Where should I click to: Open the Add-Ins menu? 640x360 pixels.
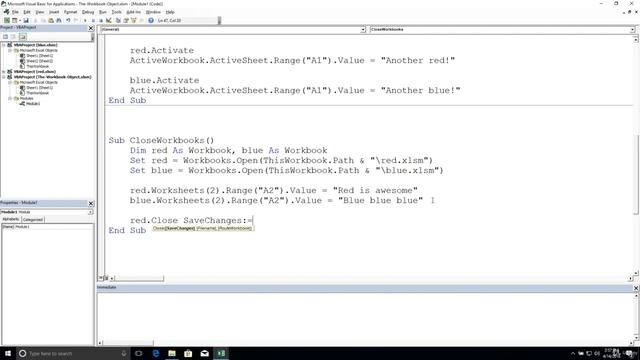point(133,12)
